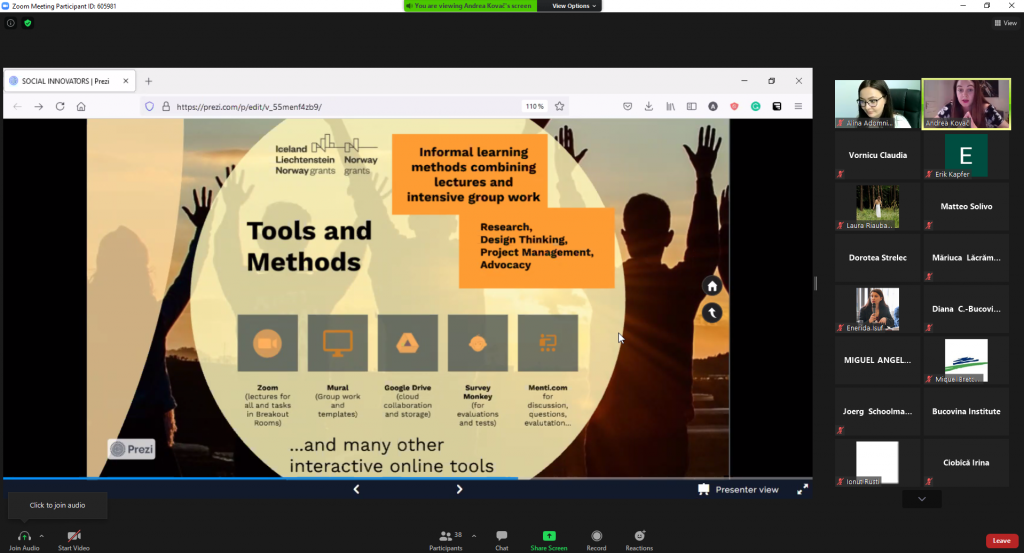The height and width of the screenshot is (553, 1024).
Task: Go to the previous Prezi slide arrow
Action: click(x=357, y=489)
